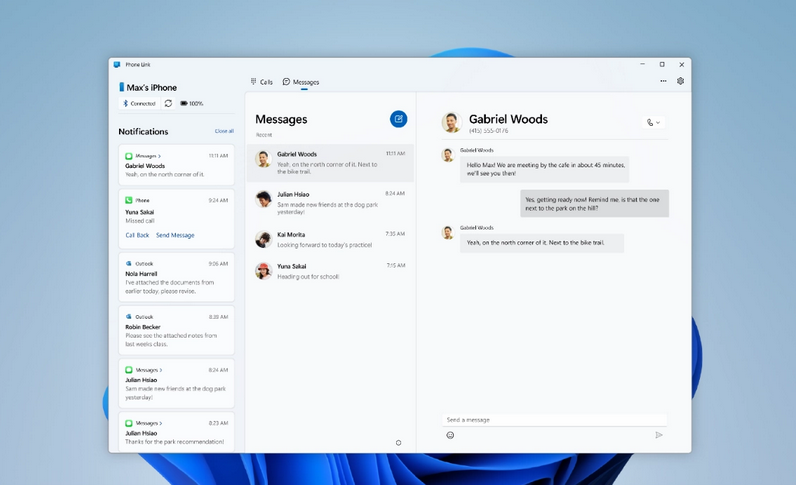Image resolution: width=796 pixels, height=485 pixels.
Task: Click the small Gabriel Woods avatar beside last message
Action: pos(447,233)
